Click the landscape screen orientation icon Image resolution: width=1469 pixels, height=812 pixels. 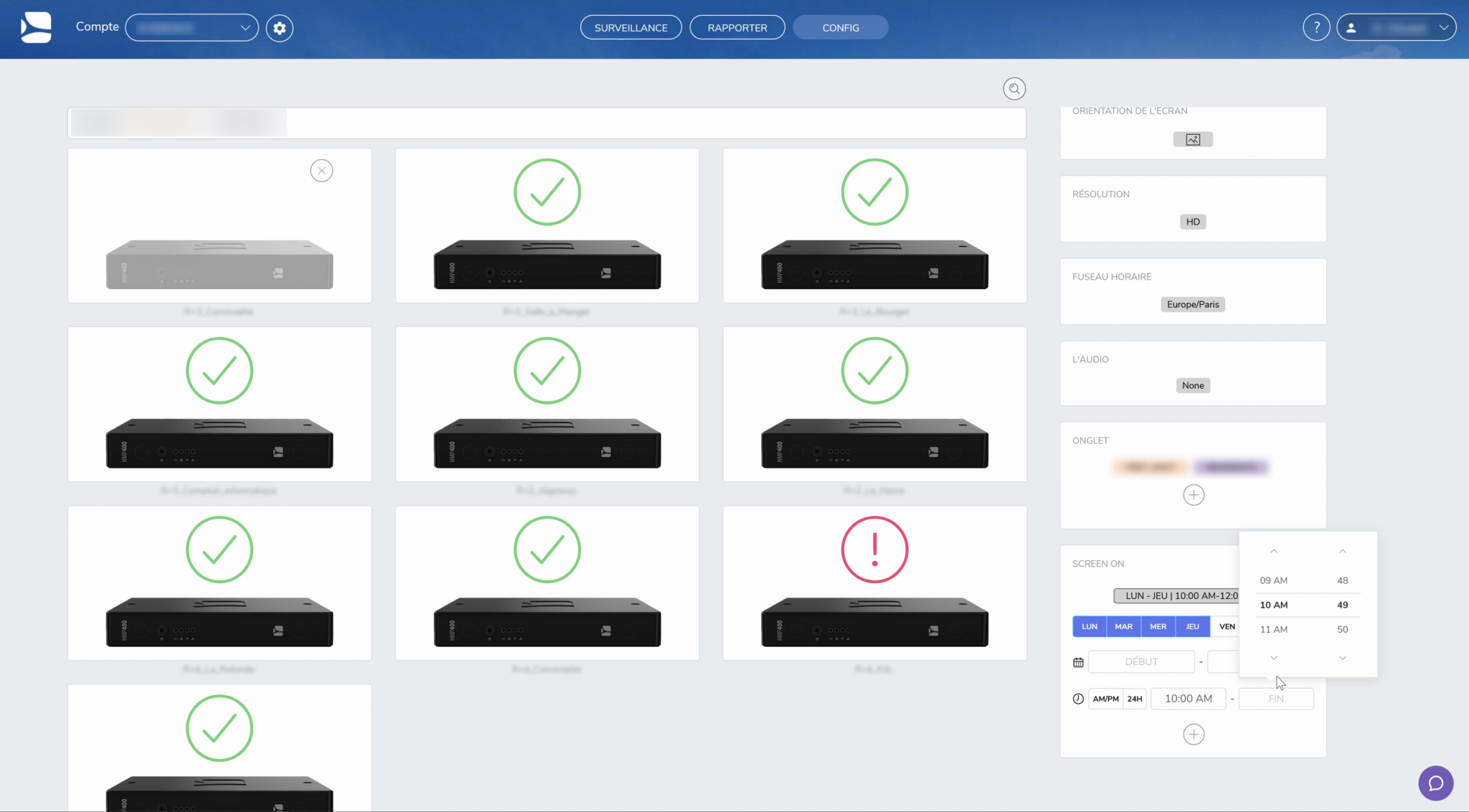1193,139
